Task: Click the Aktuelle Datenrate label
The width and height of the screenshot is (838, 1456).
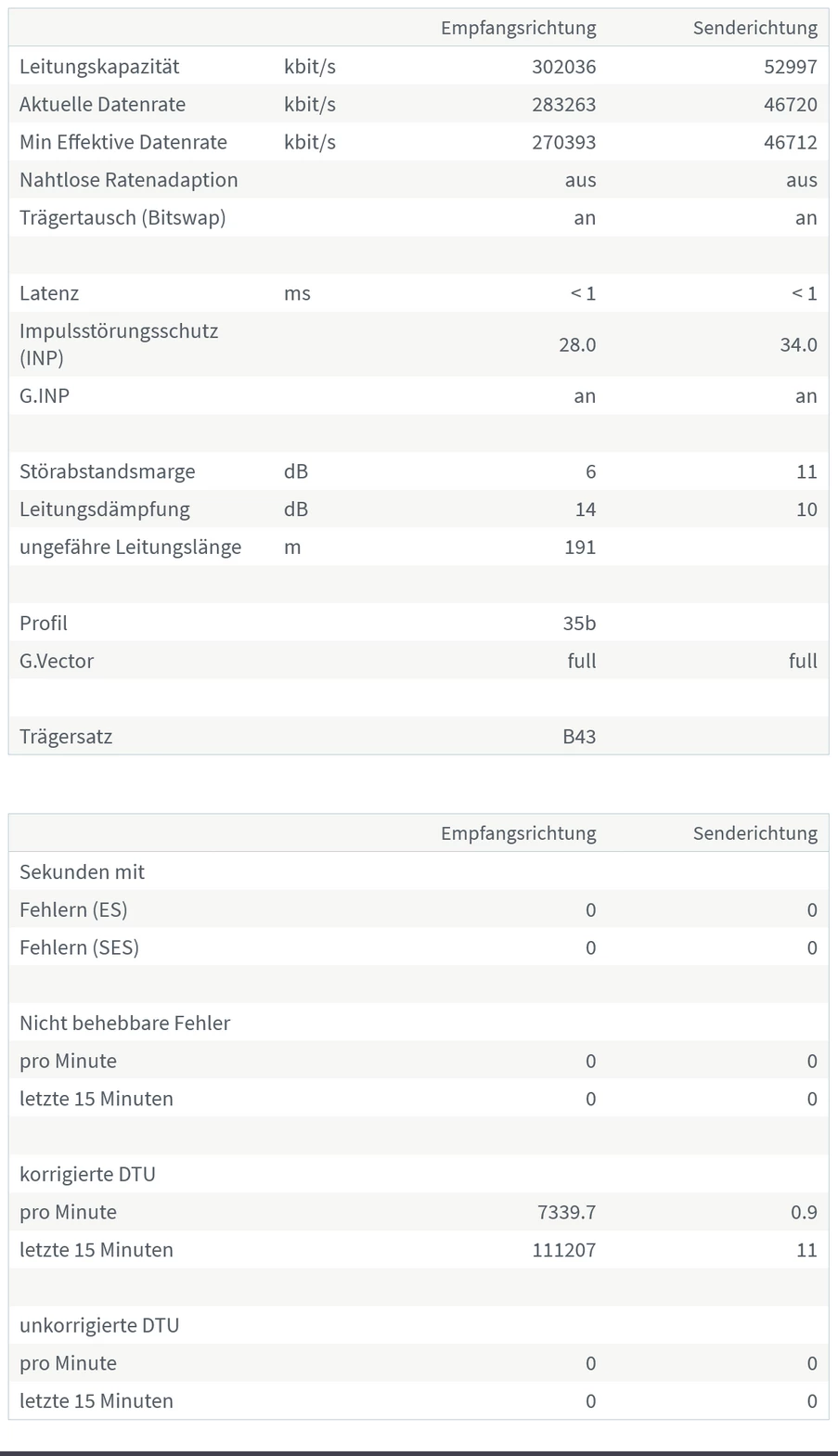Action: point(102,105)
